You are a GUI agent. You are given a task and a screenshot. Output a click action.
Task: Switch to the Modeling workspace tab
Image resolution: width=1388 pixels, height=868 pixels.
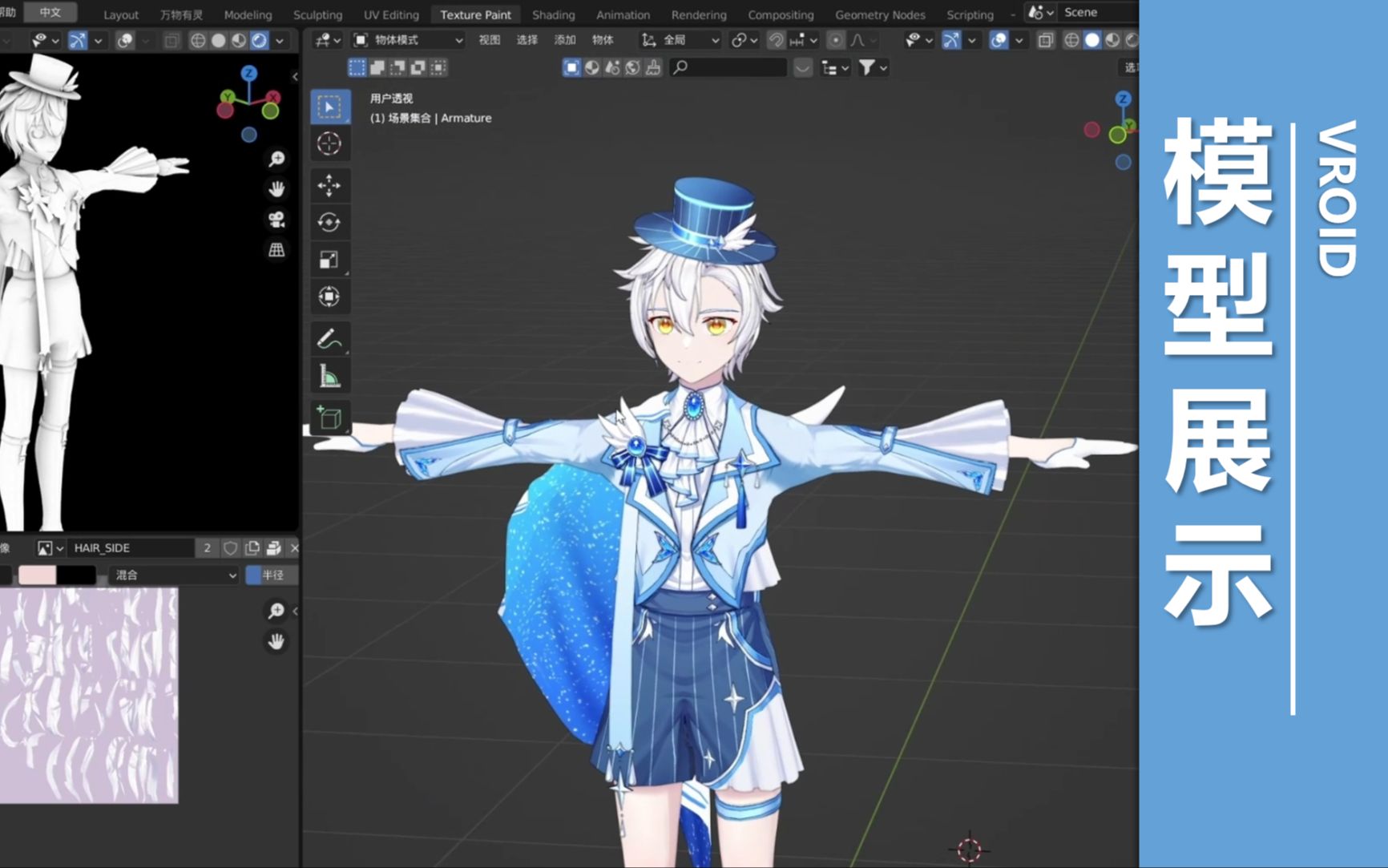point(248,14)
